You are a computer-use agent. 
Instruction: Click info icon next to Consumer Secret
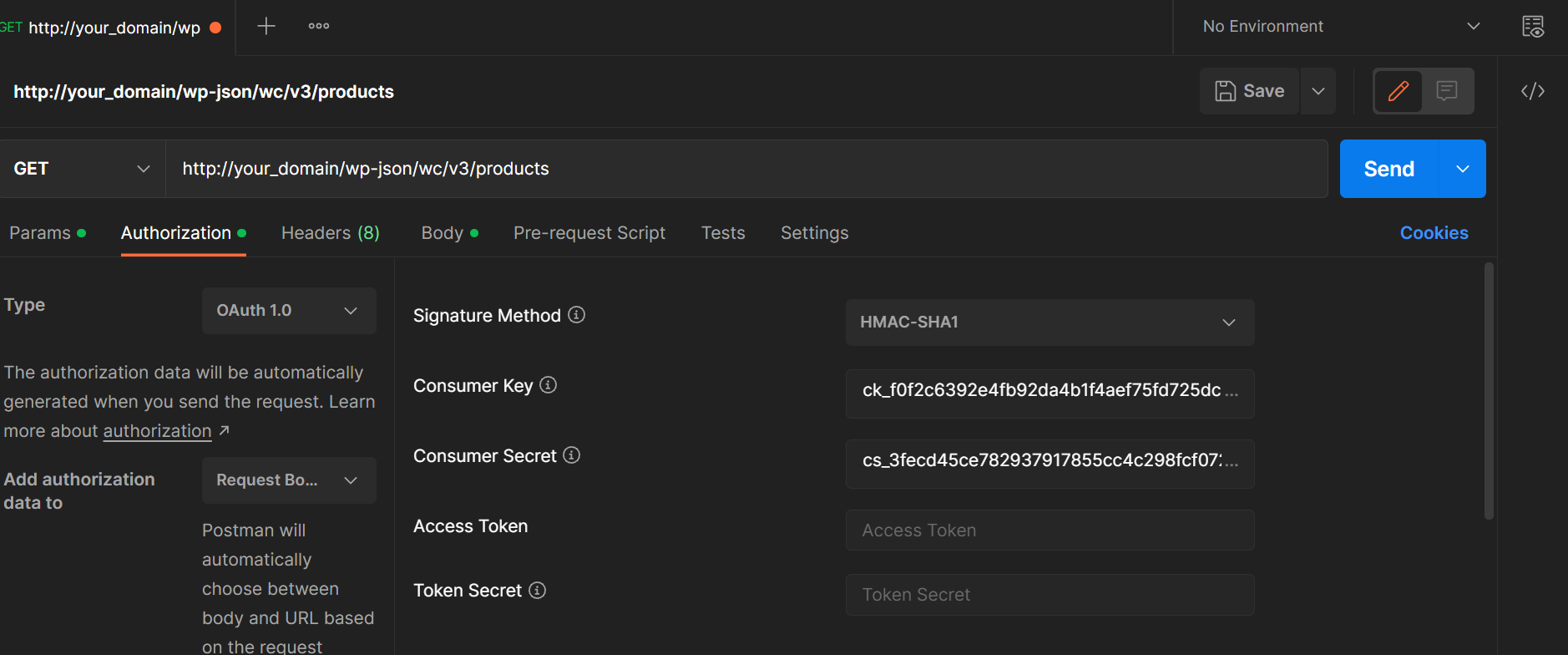pyautogui.click(x=572, y=455)
